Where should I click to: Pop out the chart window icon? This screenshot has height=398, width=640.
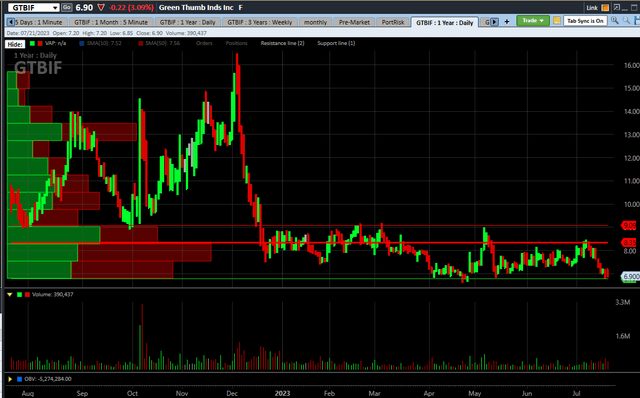pyautogui.click(x=617, y=7)
